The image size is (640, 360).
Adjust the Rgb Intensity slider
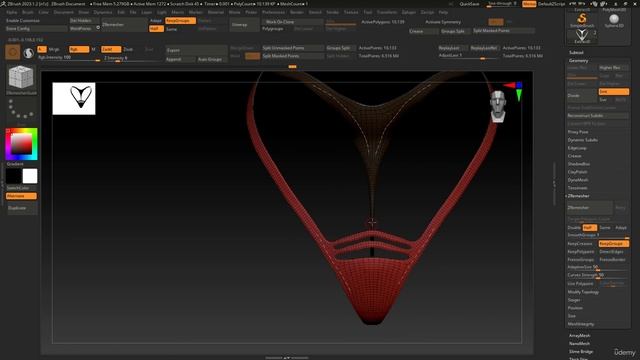69,58
